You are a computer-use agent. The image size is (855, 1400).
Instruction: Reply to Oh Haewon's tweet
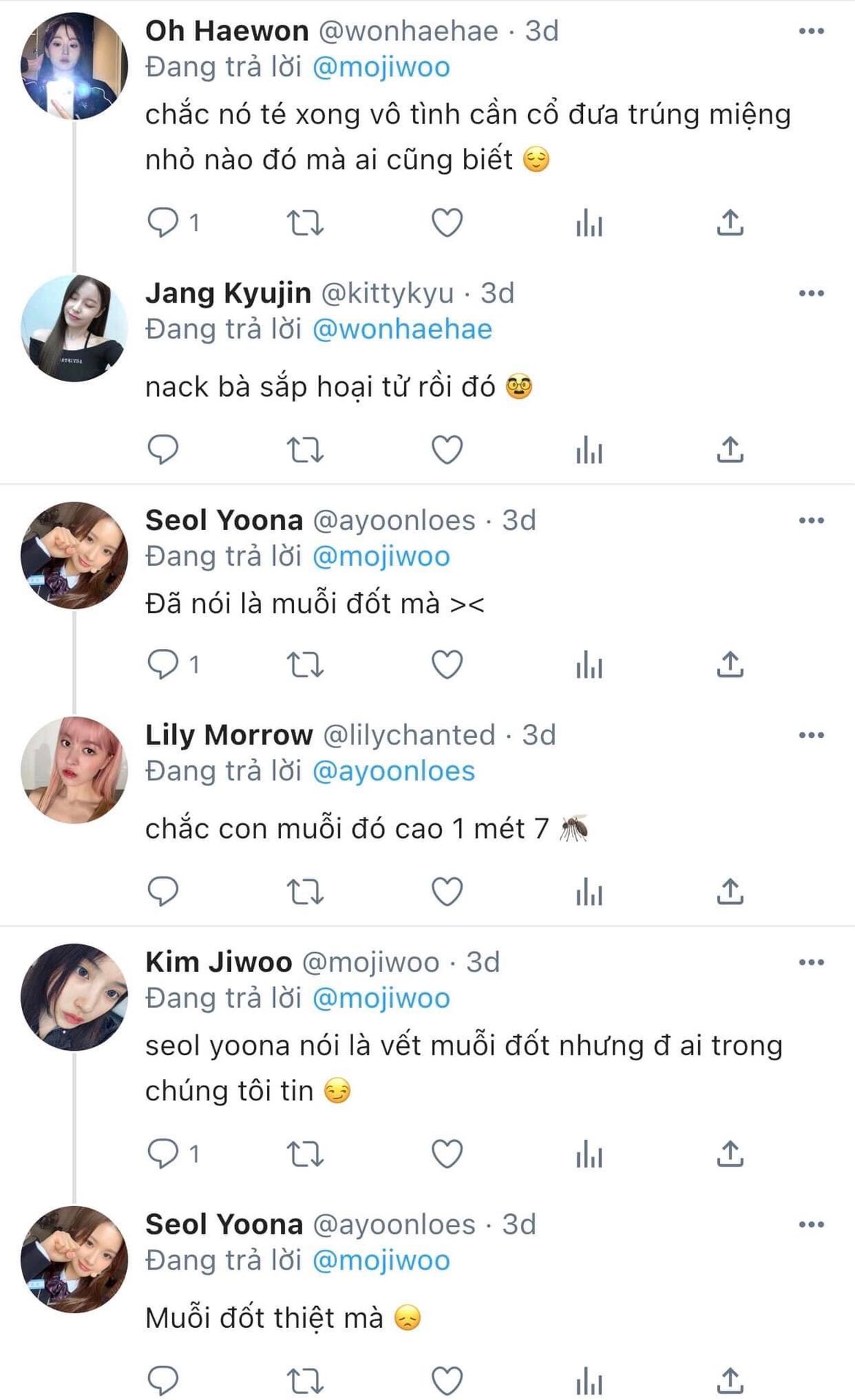click(x=163, y=222)
